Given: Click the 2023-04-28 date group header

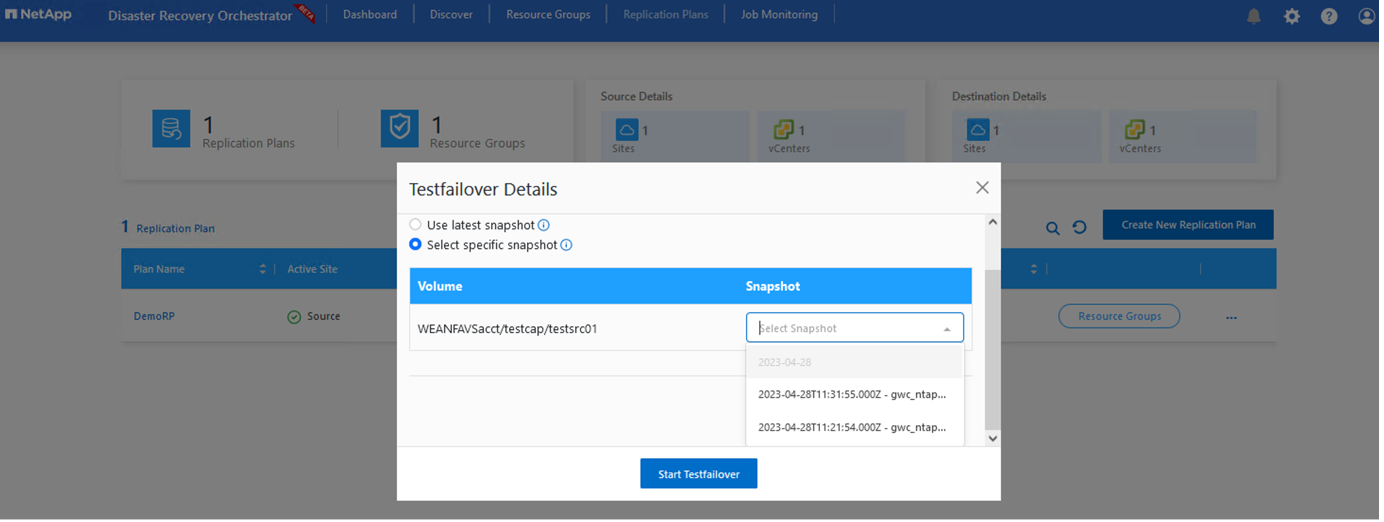Looking at the screenshot, I should (x=856, y=364).
